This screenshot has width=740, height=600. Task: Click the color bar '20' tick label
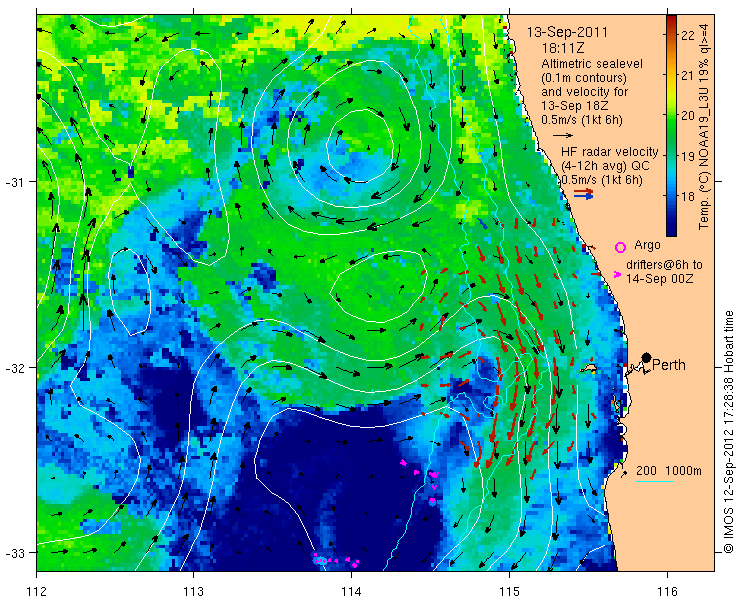pyautogui.click(x=688, y=116)
